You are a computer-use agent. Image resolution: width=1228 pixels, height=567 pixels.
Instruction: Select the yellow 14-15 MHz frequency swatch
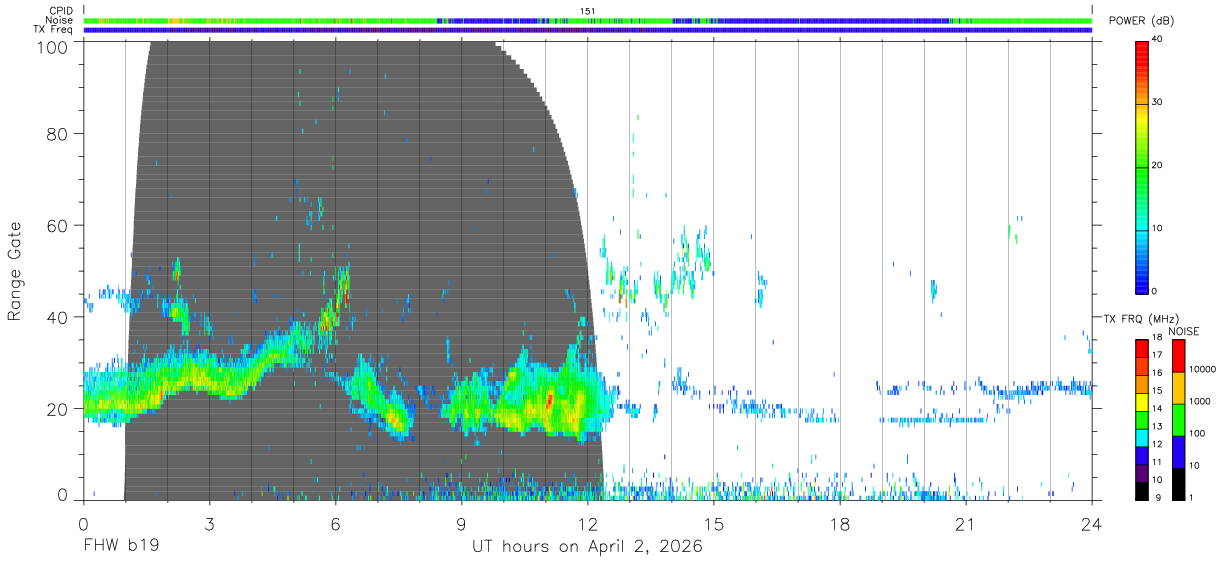[1142, 402]
